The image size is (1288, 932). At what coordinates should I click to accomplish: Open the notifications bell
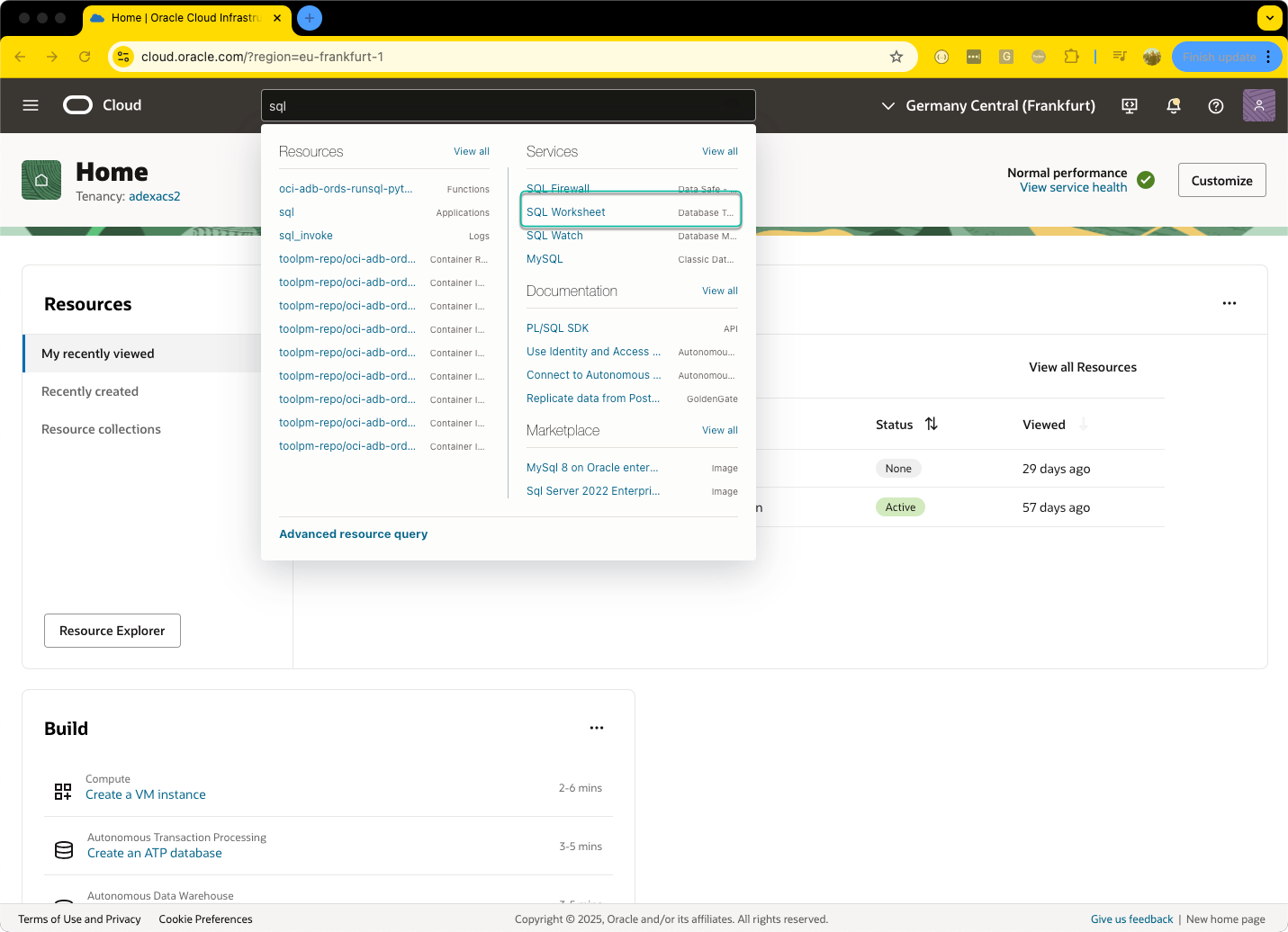click(1173, 106)
